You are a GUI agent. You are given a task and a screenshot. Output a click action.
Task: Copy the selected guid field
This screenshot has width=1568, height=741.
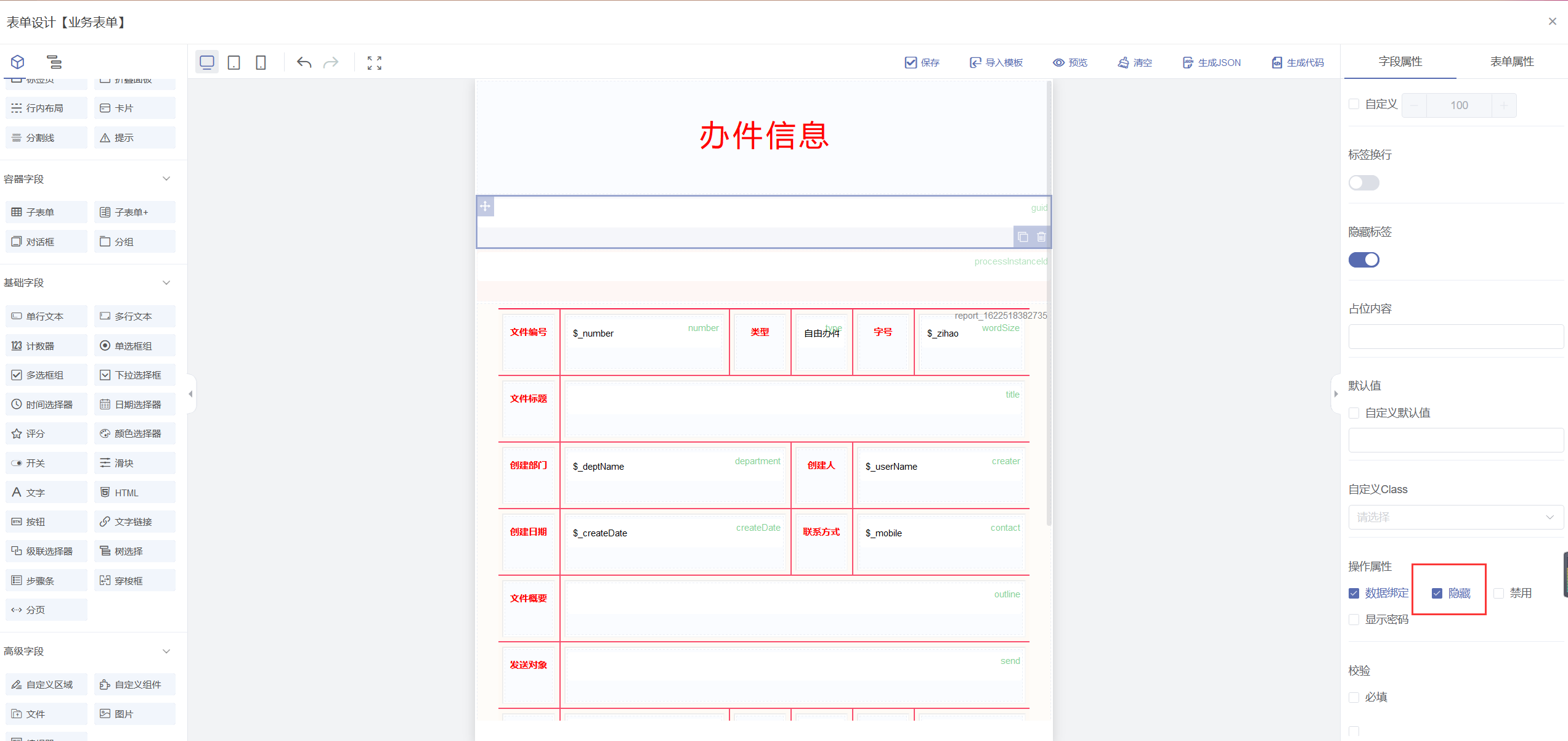pos(1023,237)
